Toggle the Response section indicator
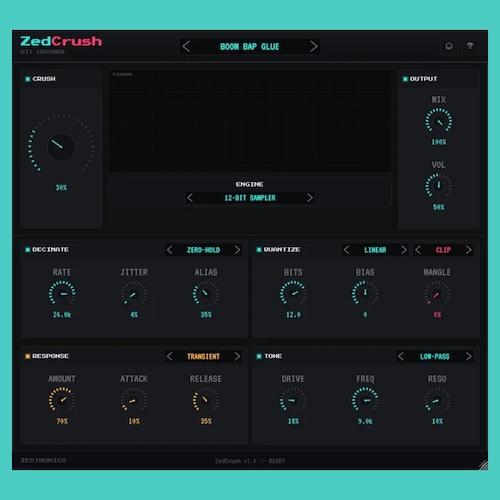 [28, 356]
